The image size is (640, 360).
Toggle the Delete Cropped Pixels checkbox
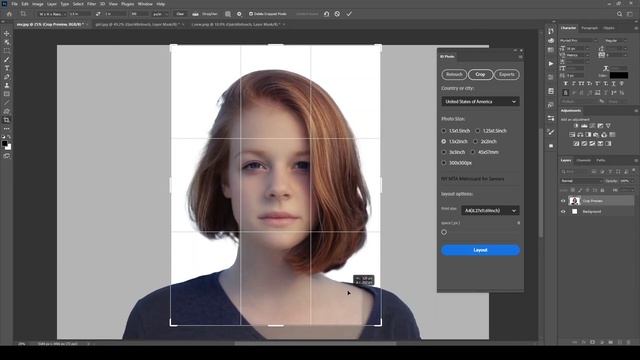click(251, 14)
